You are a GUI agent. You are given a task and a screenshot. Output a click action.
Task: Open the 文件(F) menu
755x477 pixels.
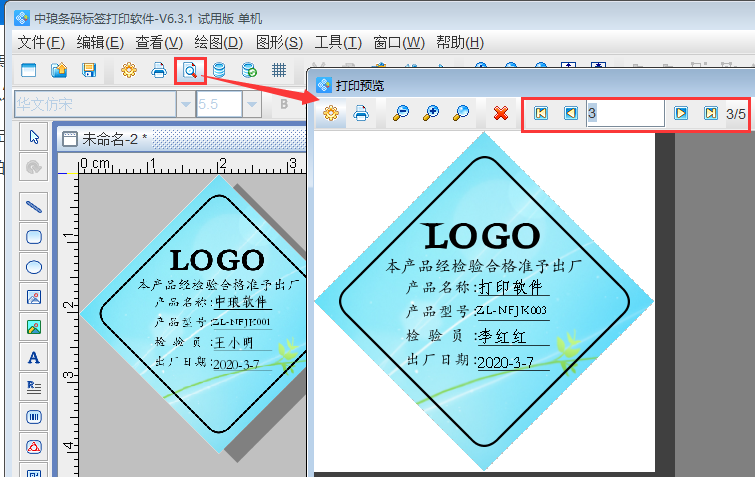[41, 42]
